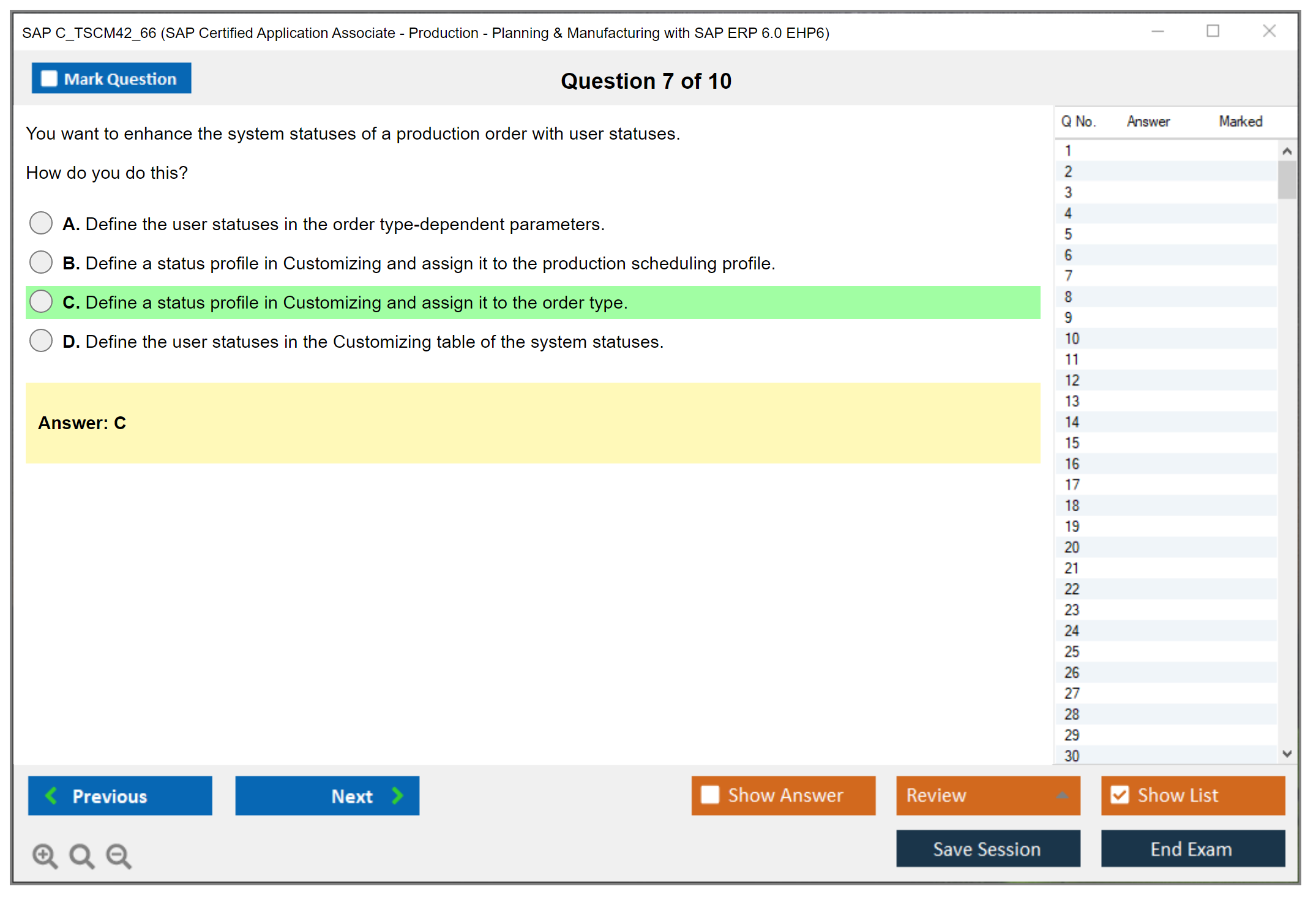
Task: Click the green right arrow on Next
Action: click(x=397, y=795)
